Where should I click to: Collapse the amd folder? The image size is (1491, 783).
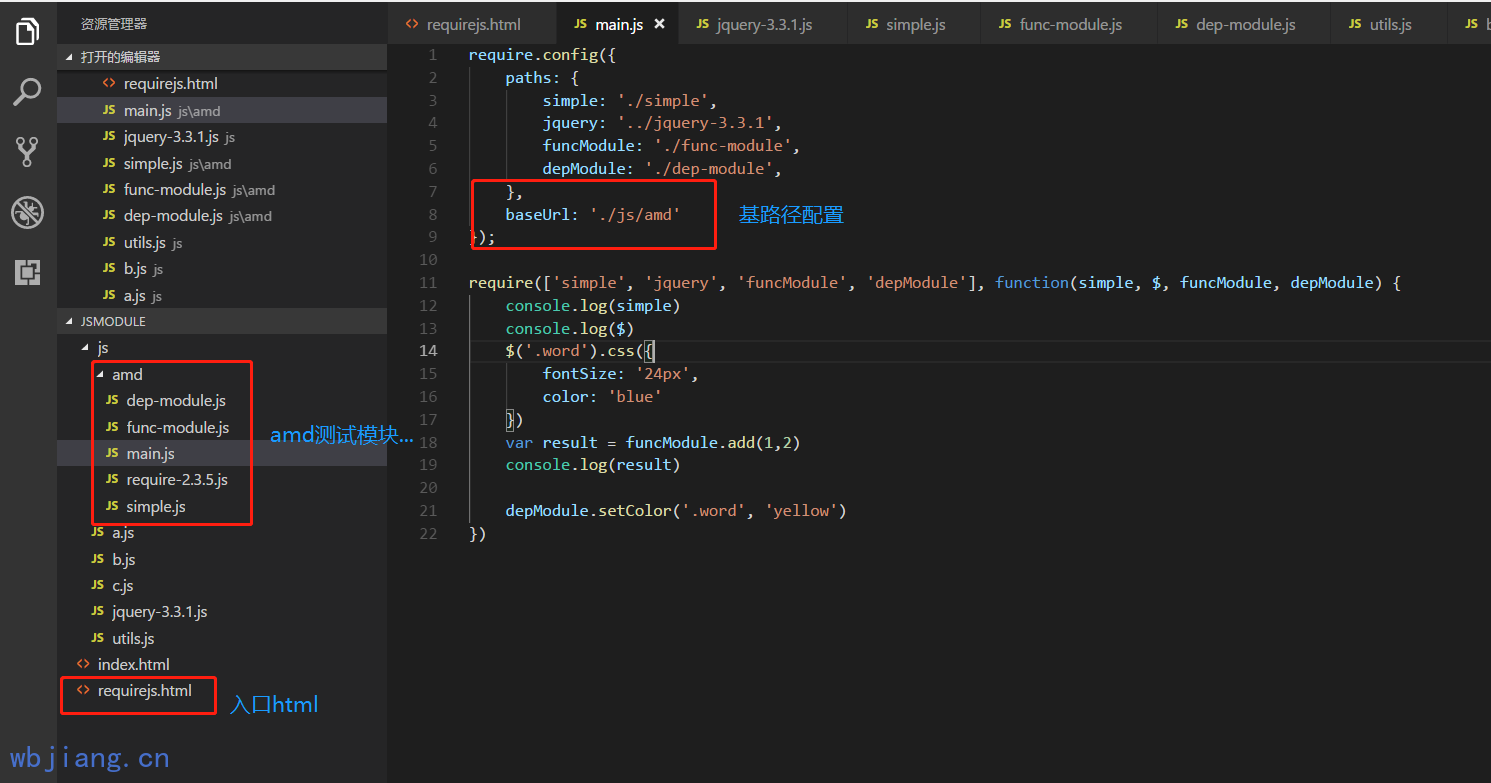click(101, 375)
